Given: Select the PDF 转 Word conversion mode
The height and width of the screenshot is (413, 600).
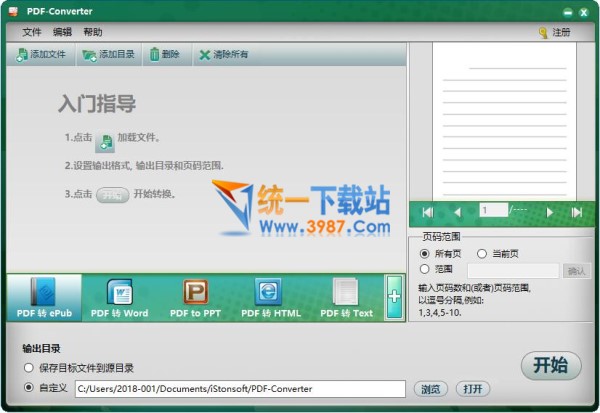Looking at the screenshot, I should [119, 298].
